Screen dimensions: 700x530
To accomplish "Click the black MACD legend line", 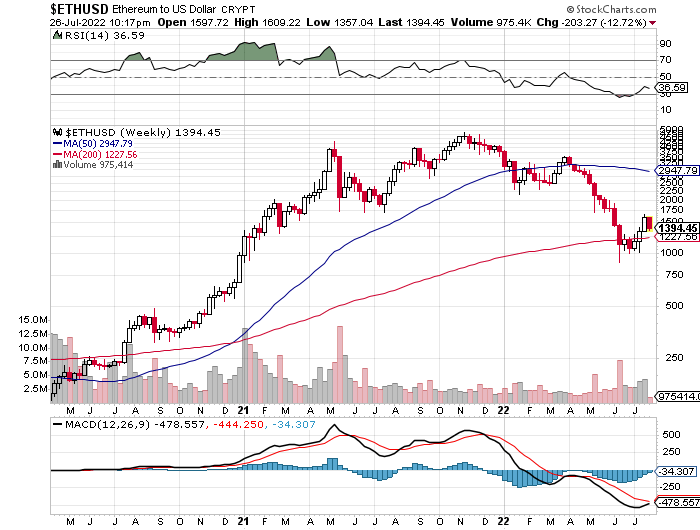I will [x=57, y=424].
